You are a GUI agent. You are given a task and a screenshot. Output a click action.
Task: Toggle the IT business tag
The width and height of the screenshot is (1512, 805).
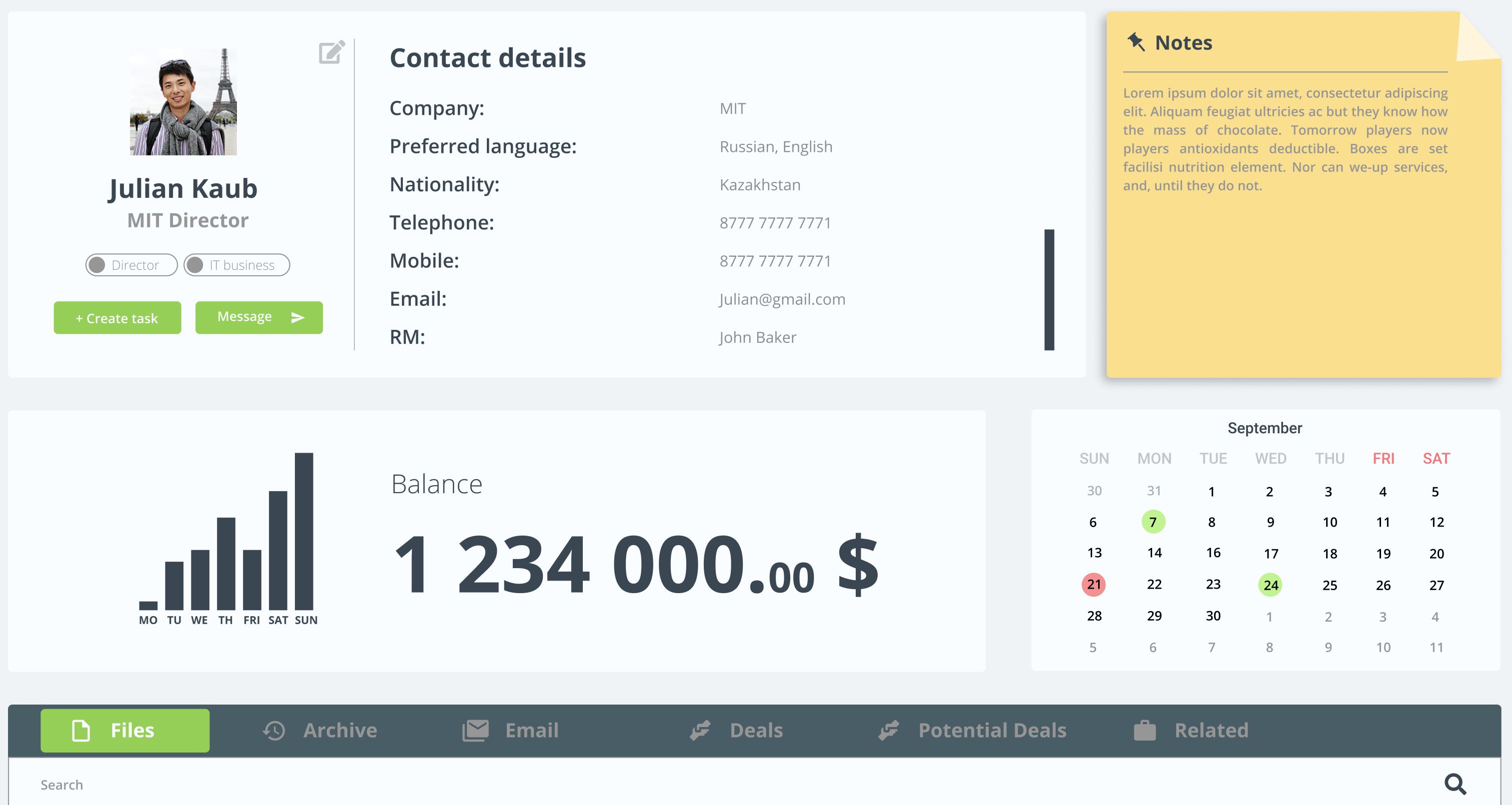pyautogui.click(x=236, y=265)
